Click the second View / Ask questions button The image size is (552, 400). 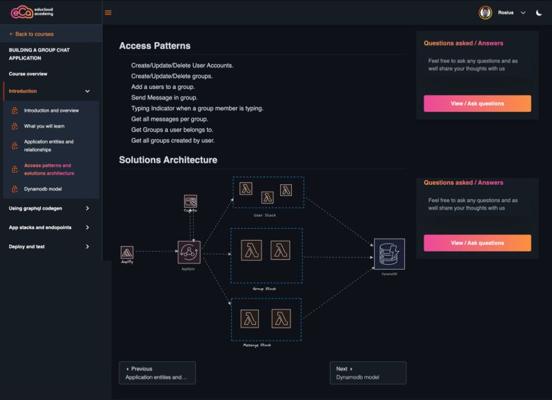477,243
